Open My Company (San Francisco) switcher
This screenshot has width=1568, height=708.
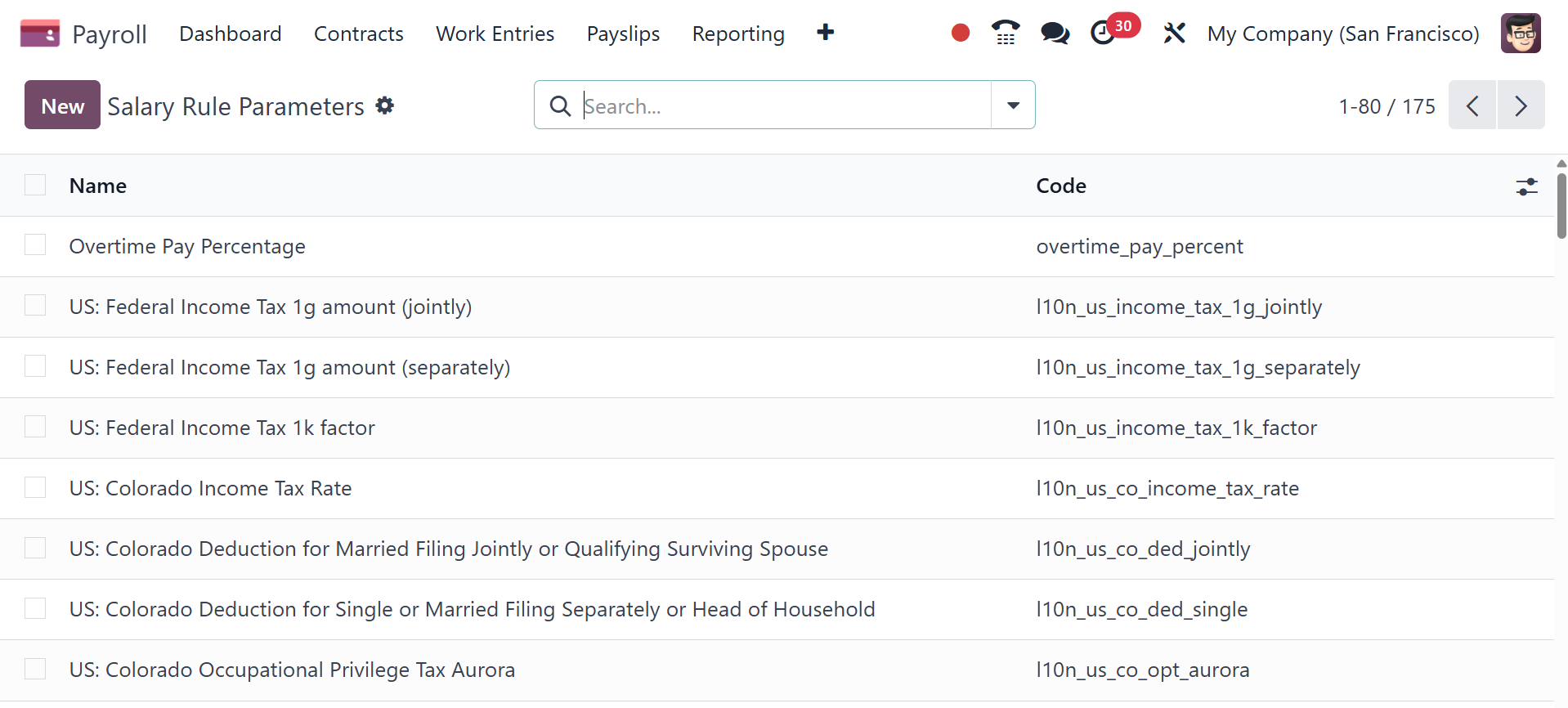(x=1342, y=34)
